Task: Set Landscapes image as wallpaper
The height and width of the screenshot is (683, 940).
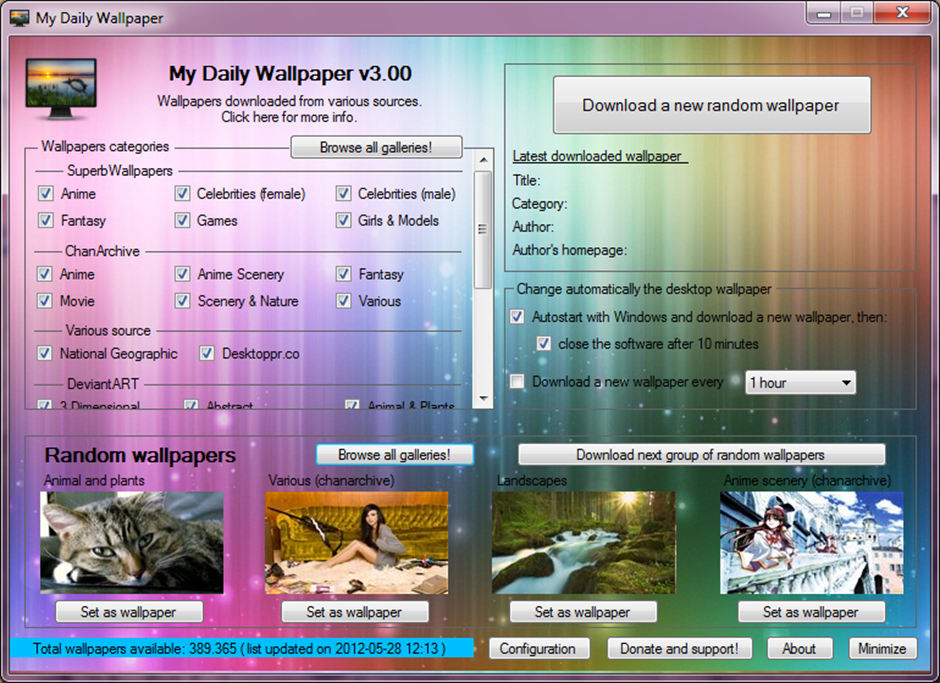Action: point(583,612)
